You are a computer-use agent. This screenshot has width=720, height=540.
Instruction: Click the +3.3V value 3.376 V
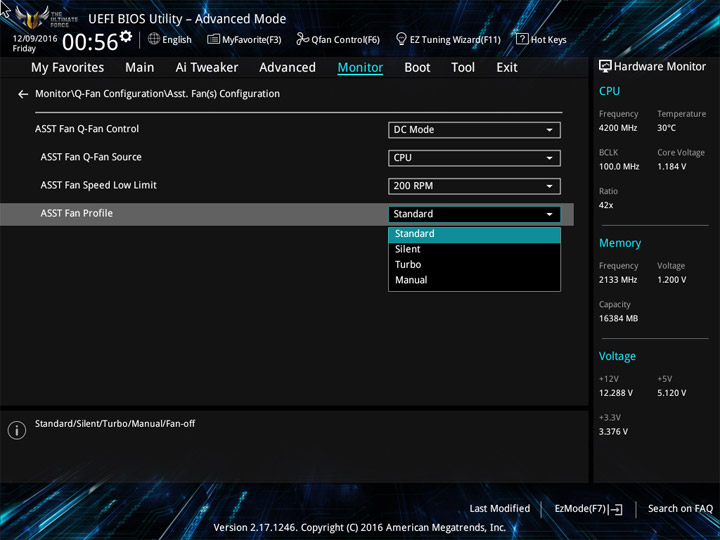point(613,432)
